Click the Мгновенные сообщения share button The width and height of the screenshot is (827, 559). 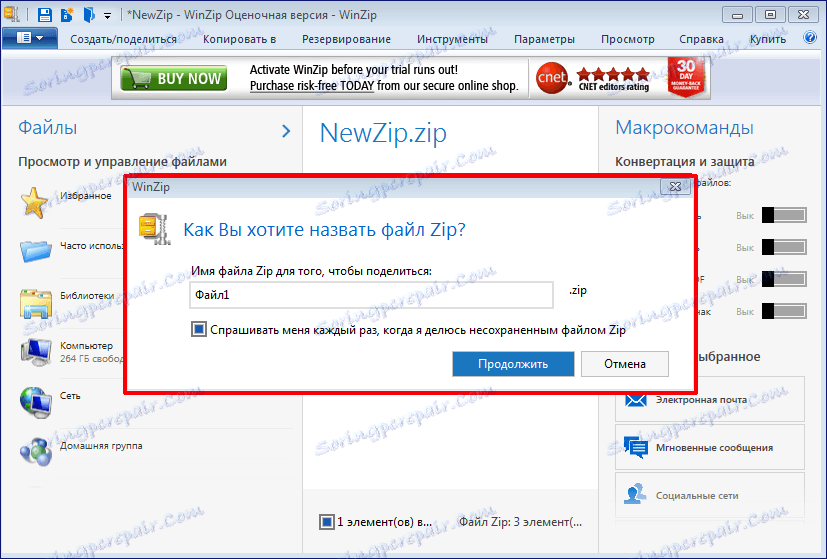coord(710,447)
